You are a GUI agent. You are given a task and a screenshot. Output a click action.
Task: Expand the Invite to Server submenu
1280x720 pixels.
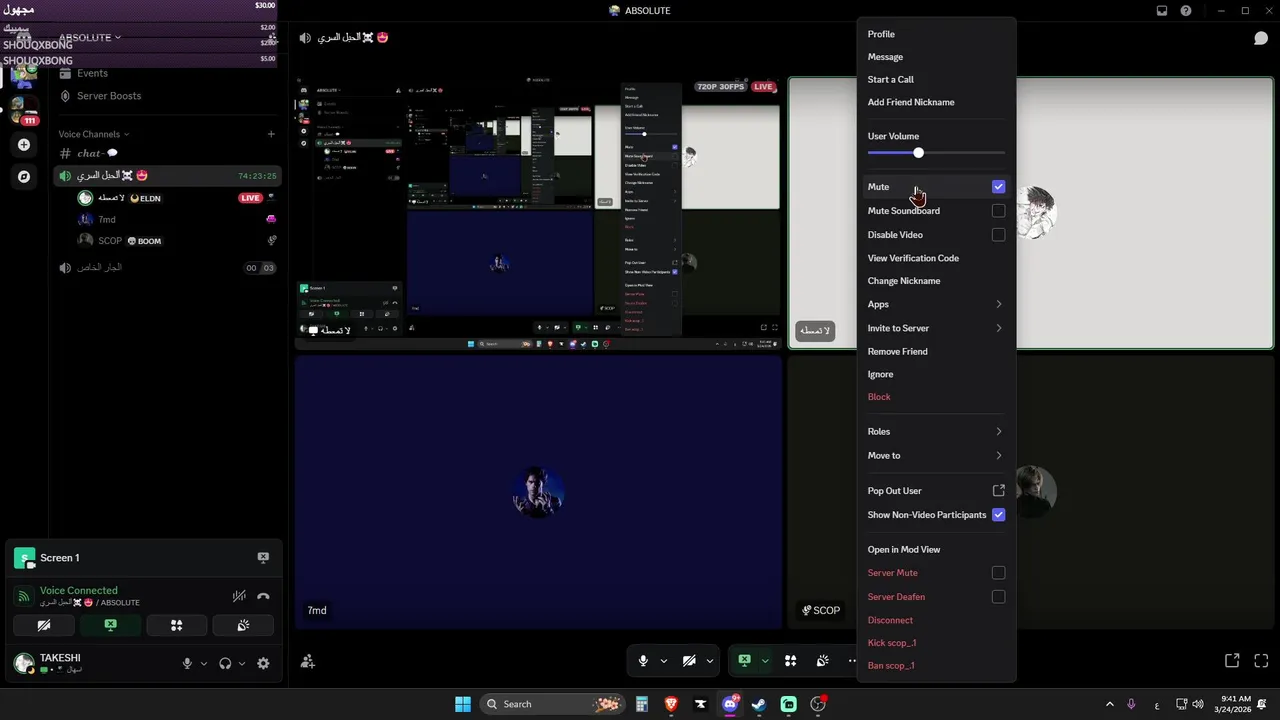point(936,328)
